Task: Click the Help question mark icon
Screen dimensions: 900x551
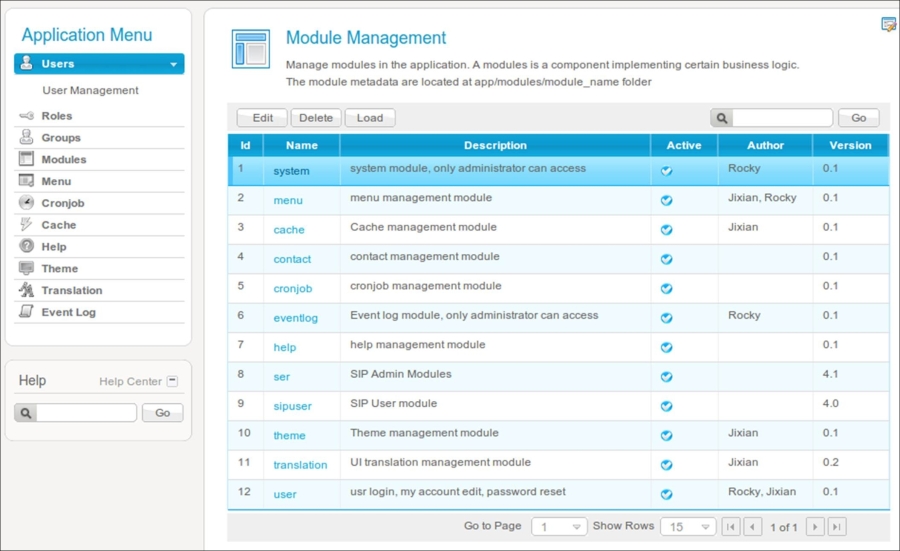Action: [x=26, y=247]
